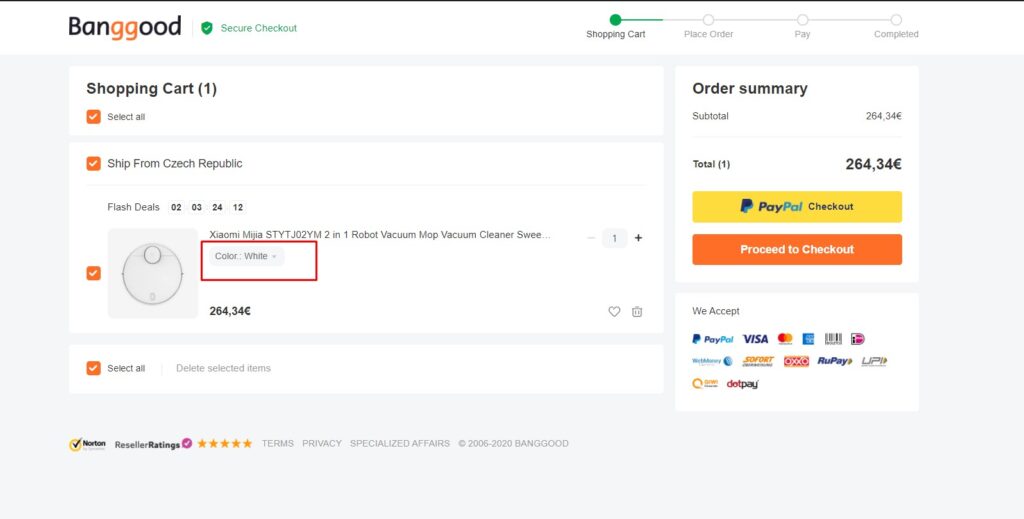Toggle the Ship From Czech Republic checkbox
Screen dimensions: 1024x519
[93, 163]
